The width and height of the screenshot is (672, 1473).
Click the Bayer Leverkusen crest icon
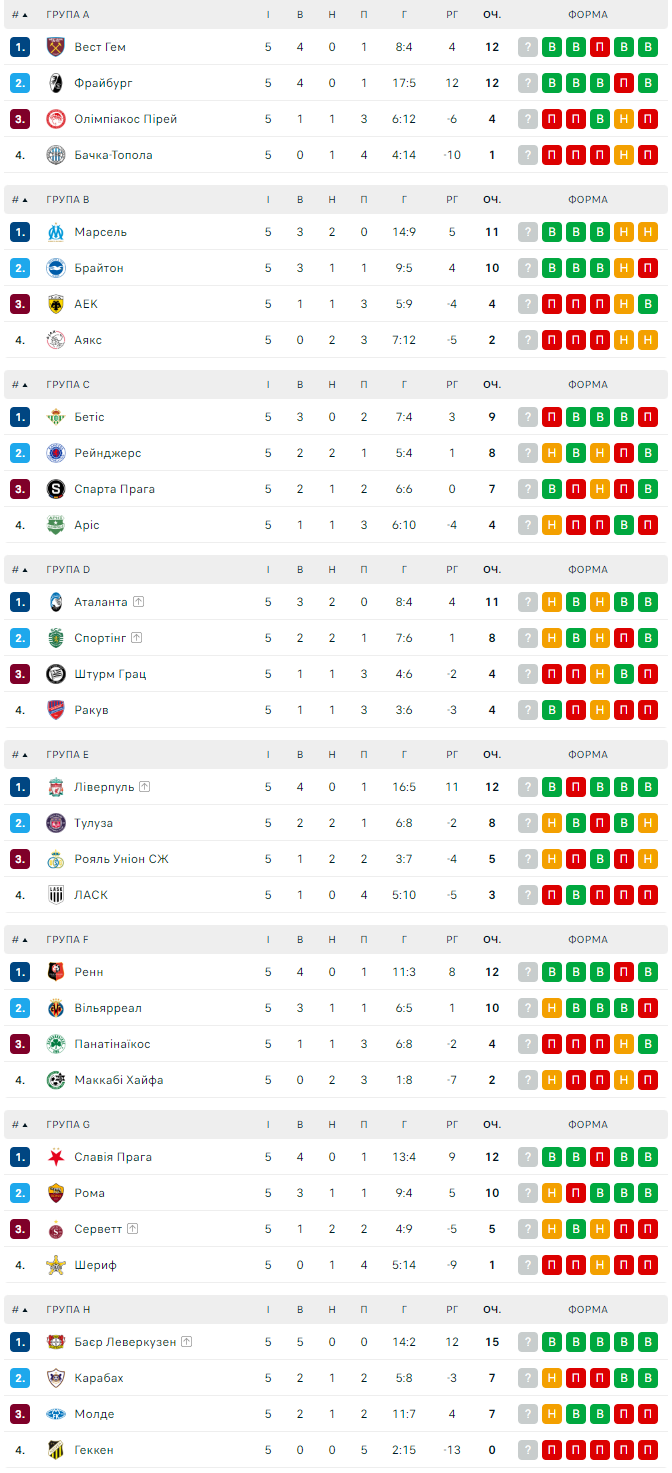point(56,1342)
